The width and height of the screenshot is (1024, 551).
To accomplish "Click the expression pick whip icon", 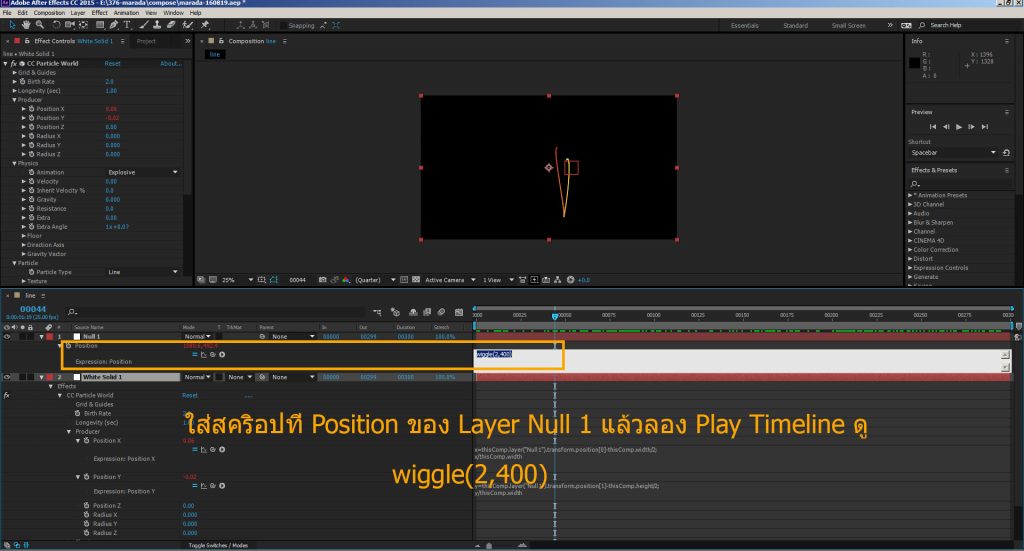I will pyautogui.click(x=213, y=354).
